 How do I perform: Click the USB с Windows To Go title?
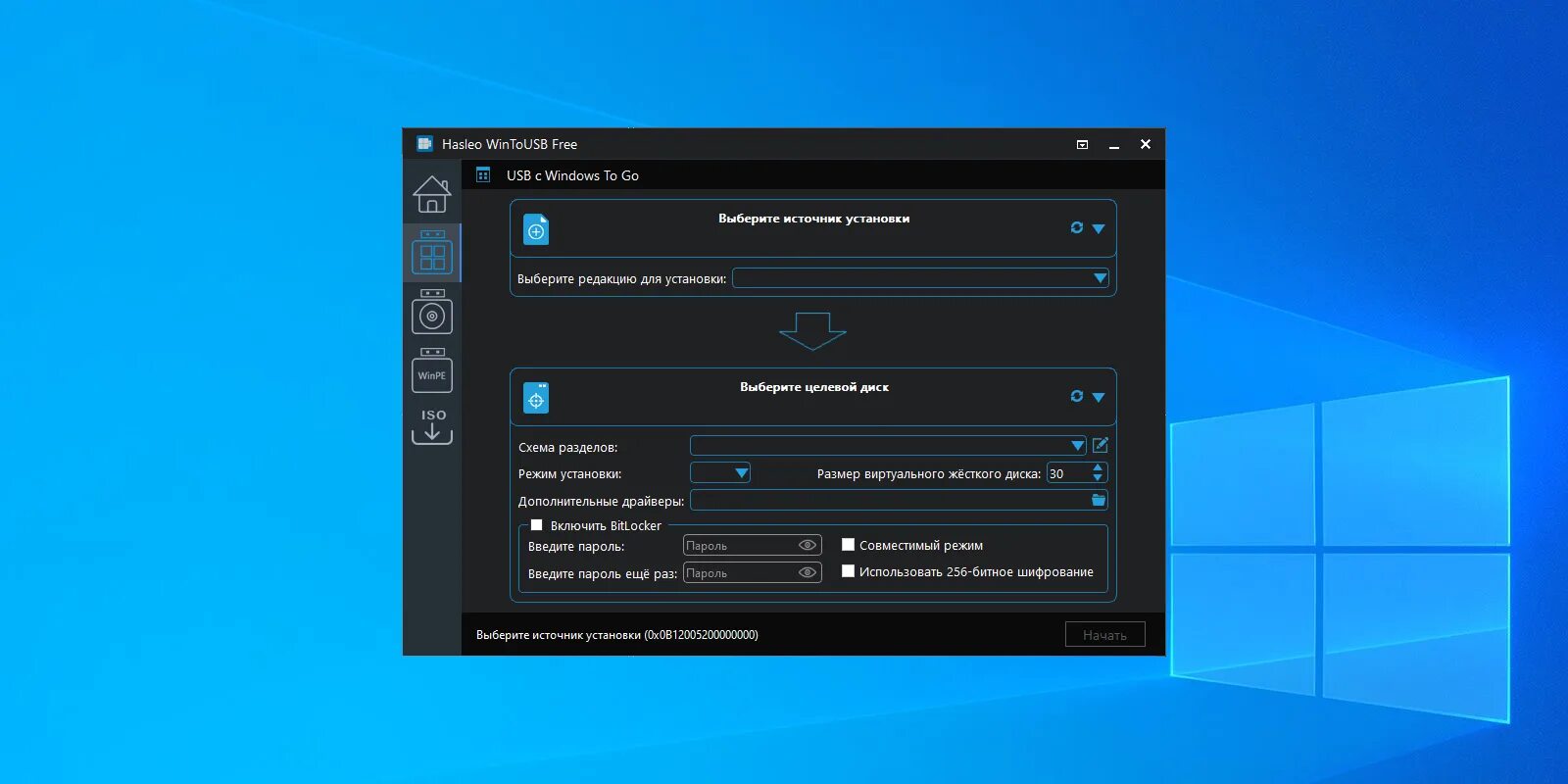pyautogui.click(x=572, y=175)
